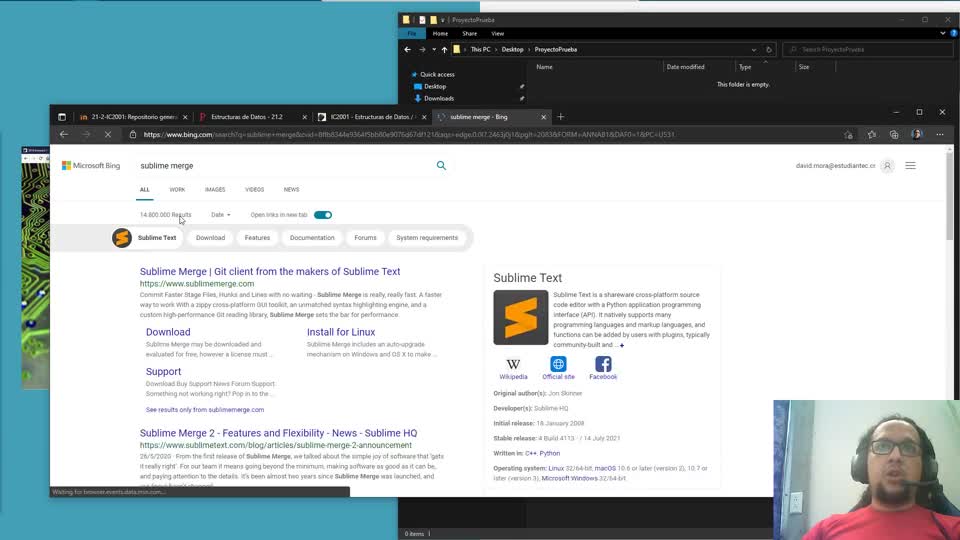Click the Download suggestion chip
The image size is (960, 540).
click(210, 238)
